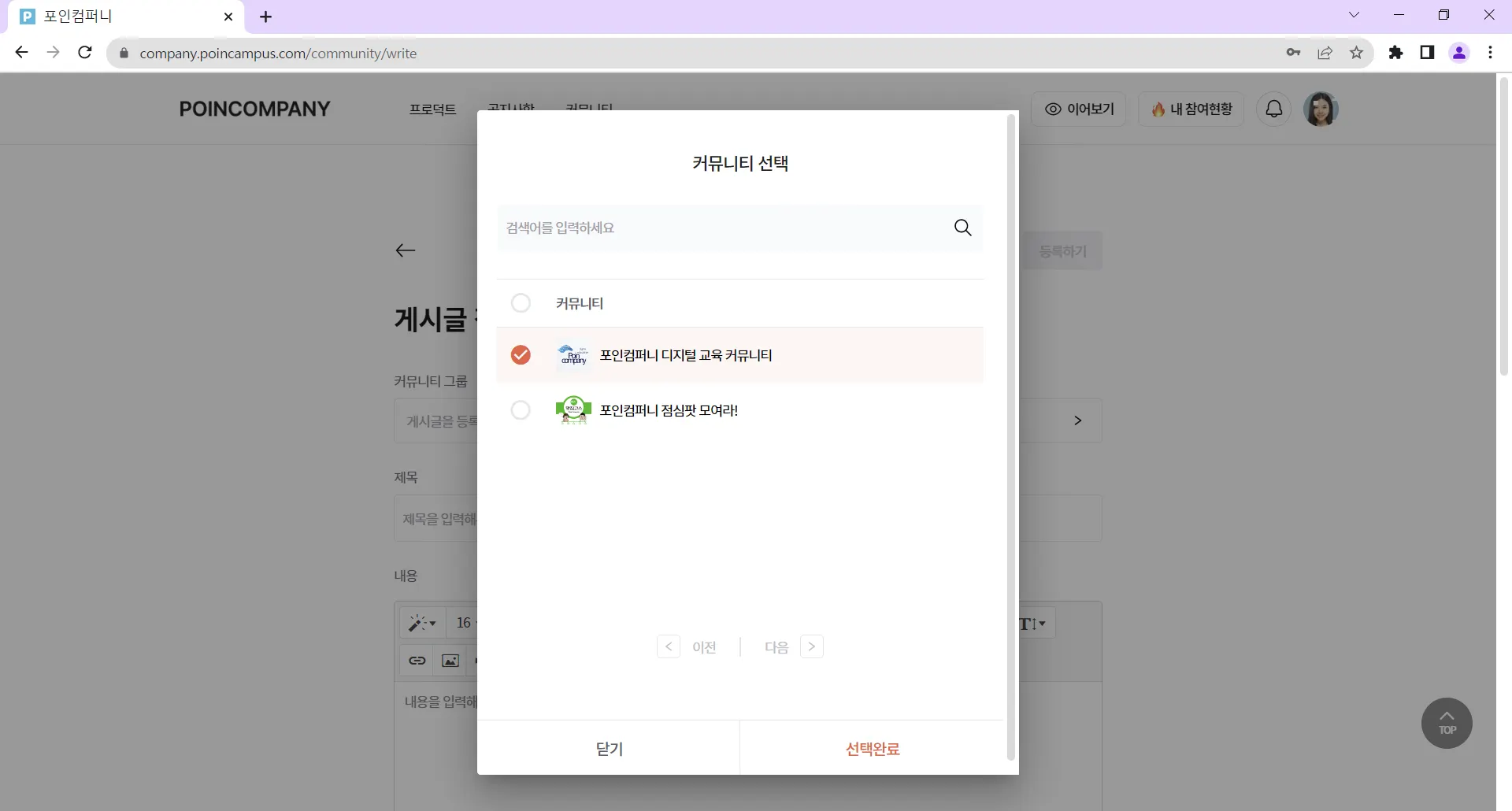The height and width of the screenshot is (811, 1512).
Task: Open the browser extensions puzzle icon
Action: (x=1395, y=53)
